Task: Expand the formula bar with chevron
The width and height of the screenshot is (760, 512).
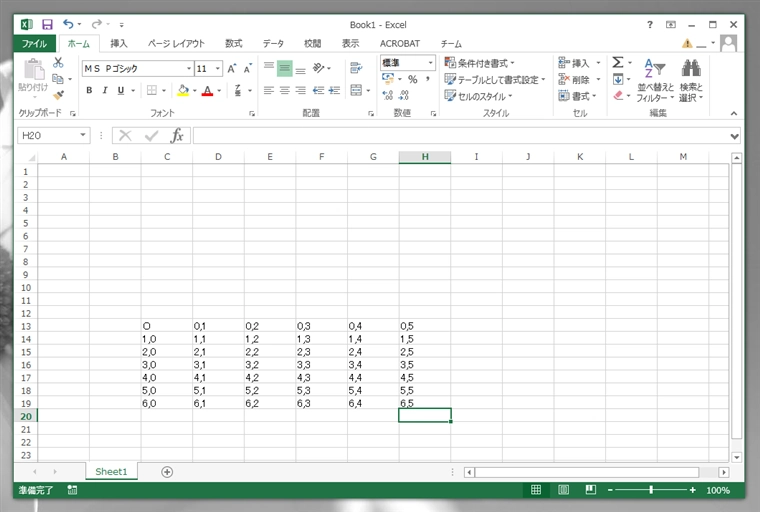Action: pos(734,136)
